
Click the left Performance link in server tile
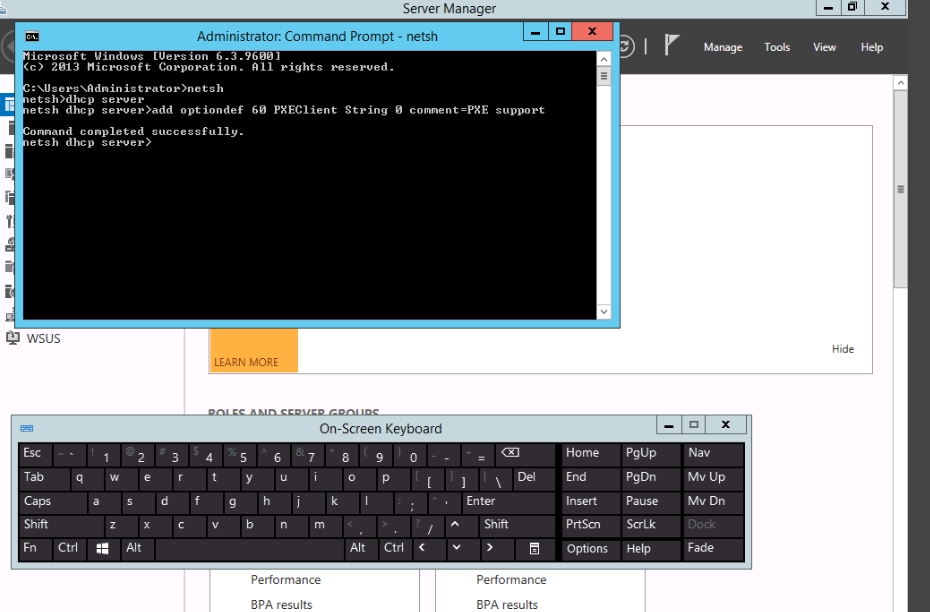click(x=285, y=580)
